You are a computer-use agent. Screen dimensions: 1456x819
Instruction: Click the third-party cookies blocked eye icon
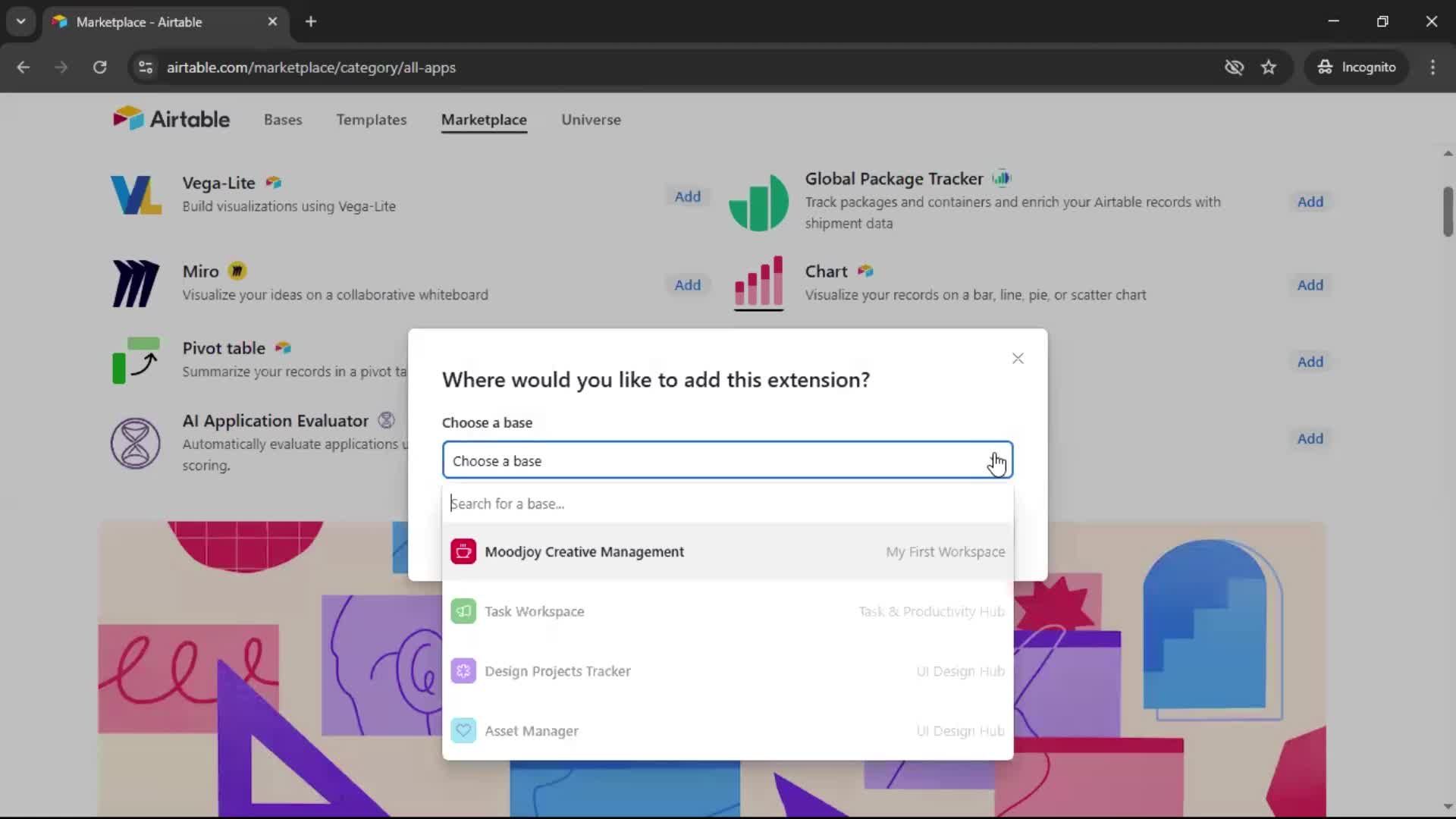click(1234, 67)
